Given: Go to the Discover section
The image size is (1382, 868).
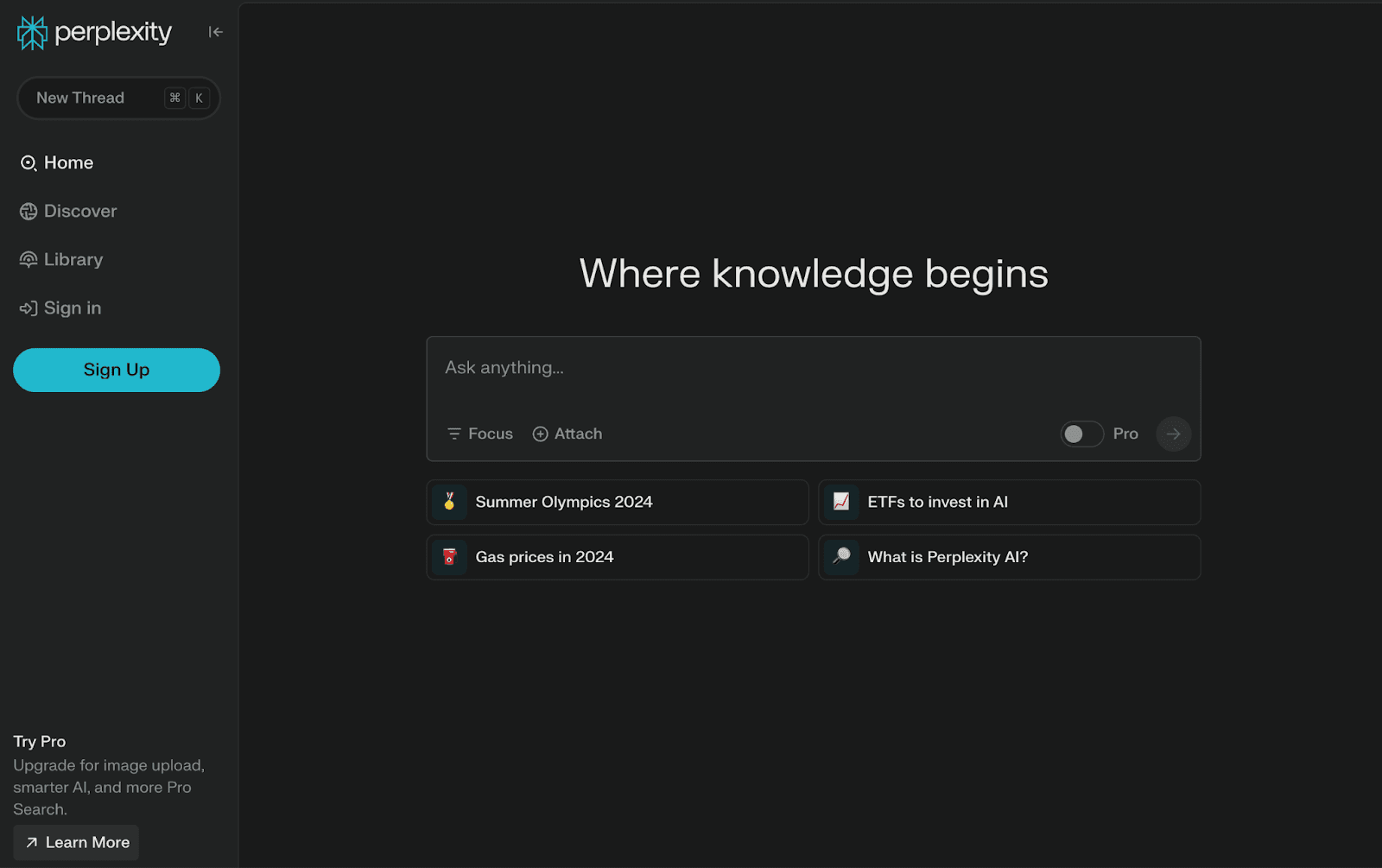Looking at the screenshot, I should pos(68,211).
